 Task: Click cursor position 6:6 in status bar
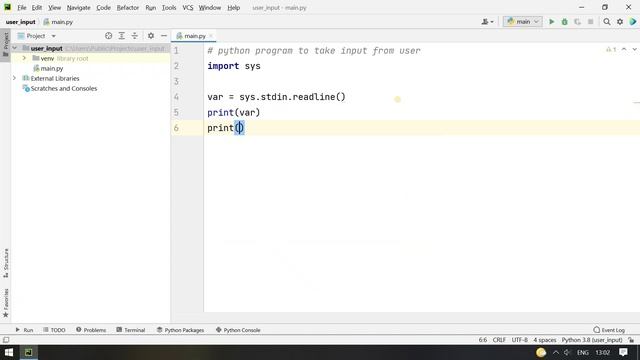click(x=482, y=340)
